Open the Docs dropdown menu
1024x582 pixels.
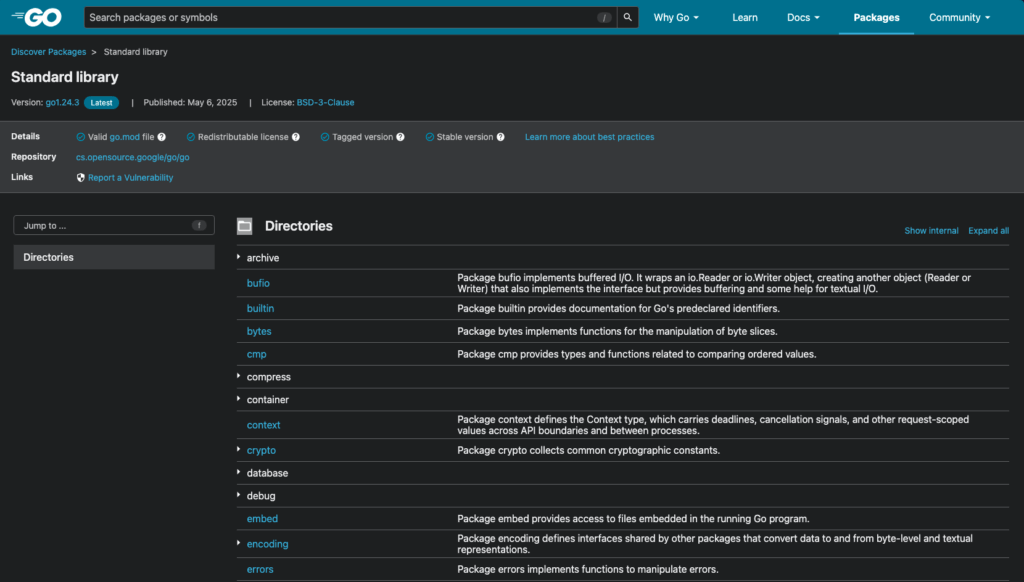coord(803,18)
